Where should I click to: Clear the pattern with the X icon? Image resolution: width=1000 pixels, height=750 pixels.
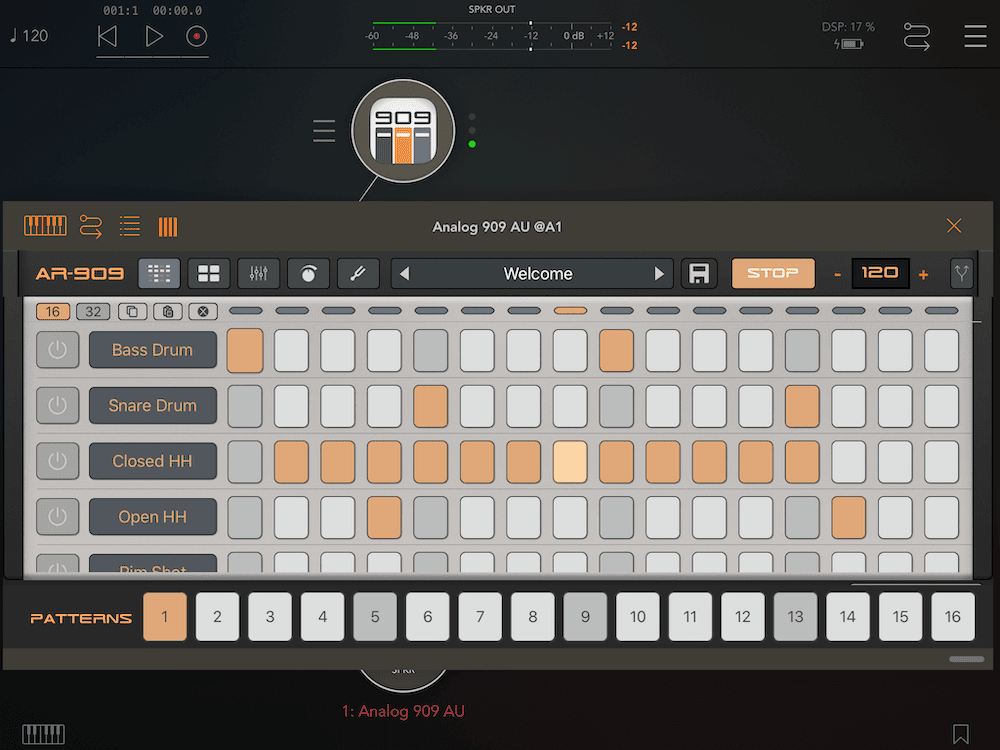pyautogui.click(x=204, y=311)
